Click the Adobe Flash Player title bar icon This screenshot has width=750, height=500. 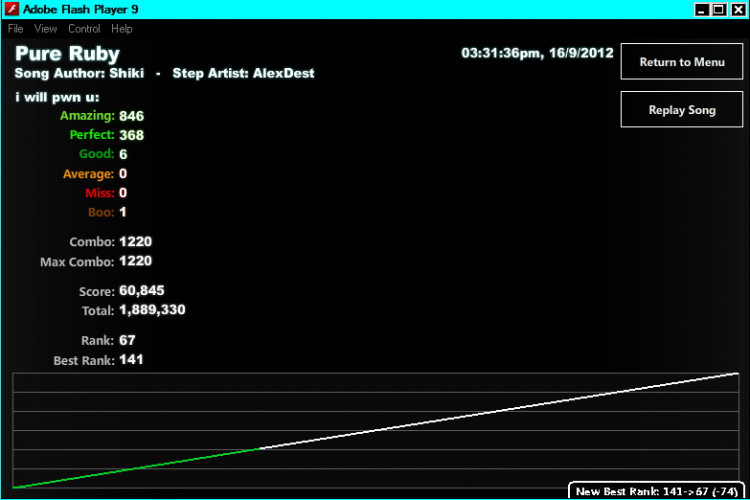point(11,9)
